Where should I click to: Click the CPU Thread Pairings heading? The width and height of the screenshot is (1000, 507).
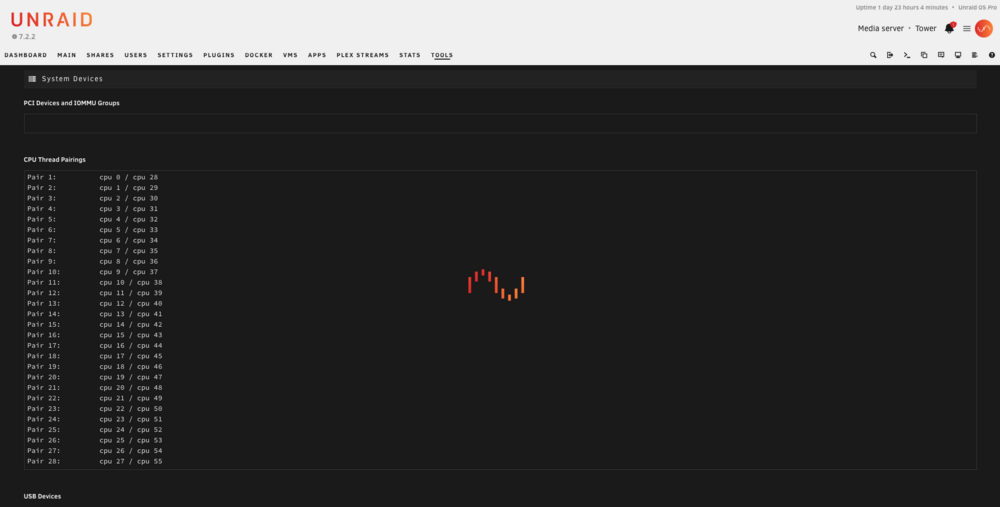(54, 159)
